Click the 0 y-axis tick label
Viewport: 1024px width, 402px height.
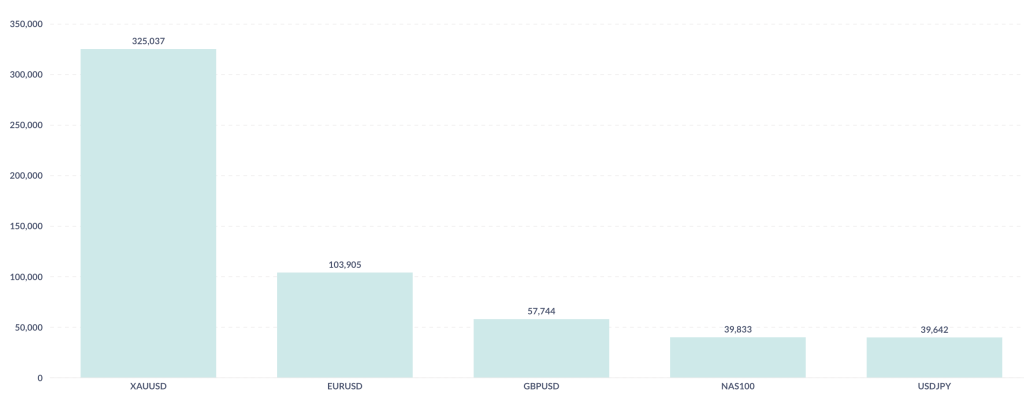[x=40, y=378]
